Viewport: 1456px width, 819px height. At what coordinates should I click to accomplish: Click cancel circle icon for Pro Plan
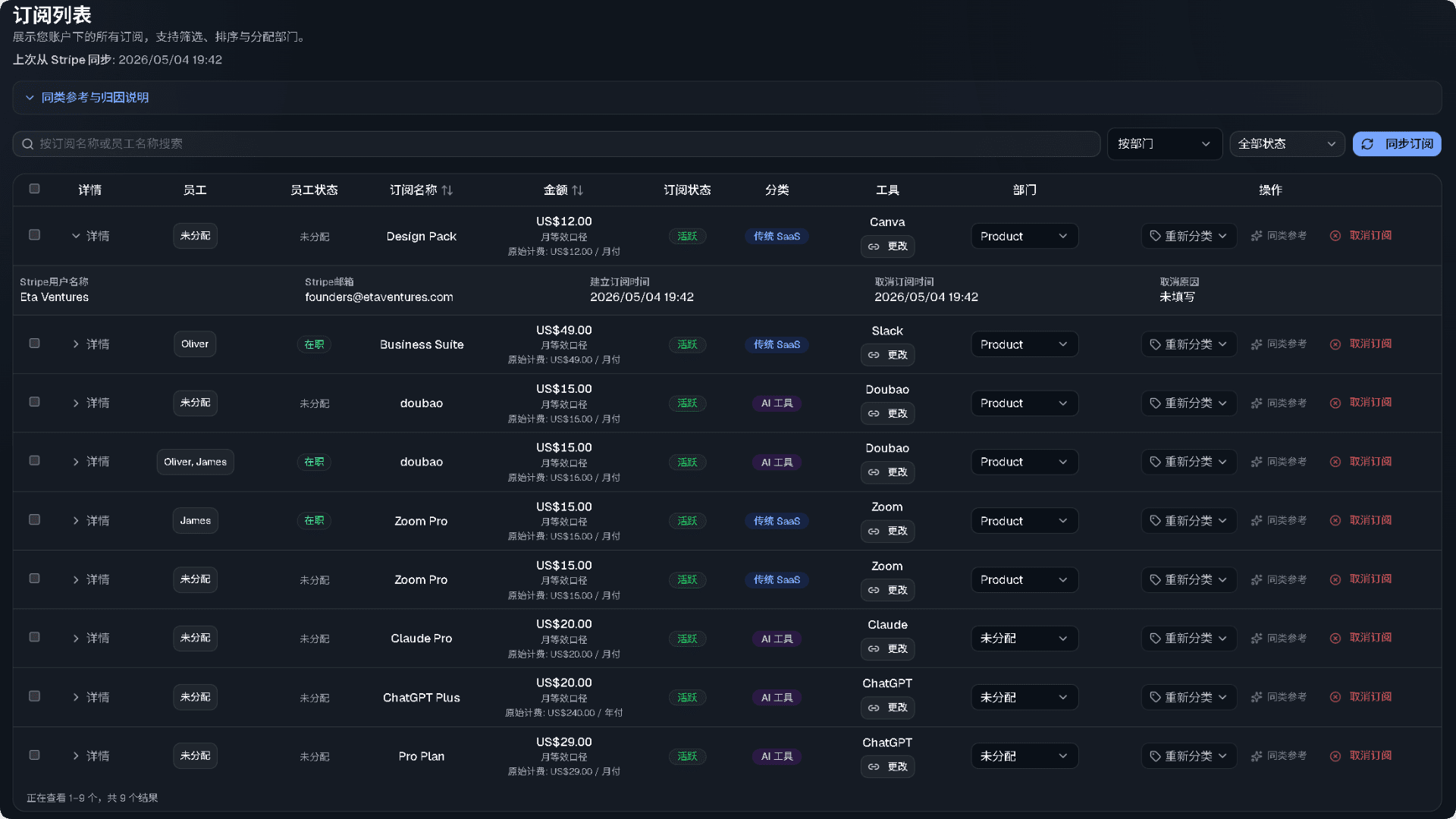click(1335, 756)
